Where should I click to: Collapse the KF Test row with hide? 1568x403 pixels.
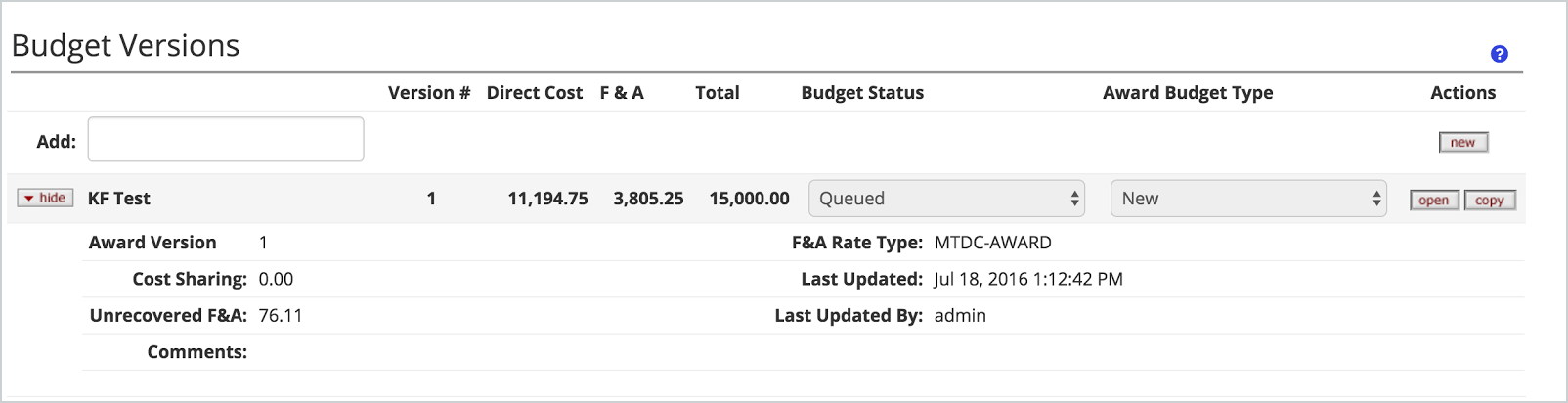pos(45,198)
